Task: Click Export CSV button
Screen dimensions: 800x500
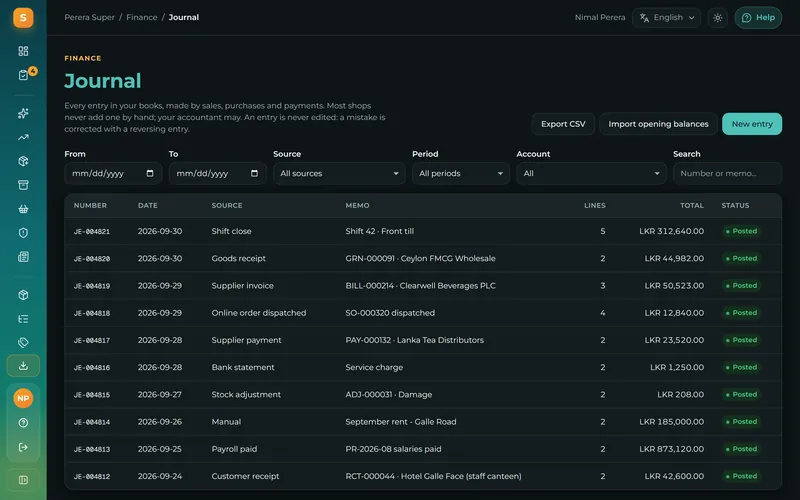Action: [x=563, y=124]
